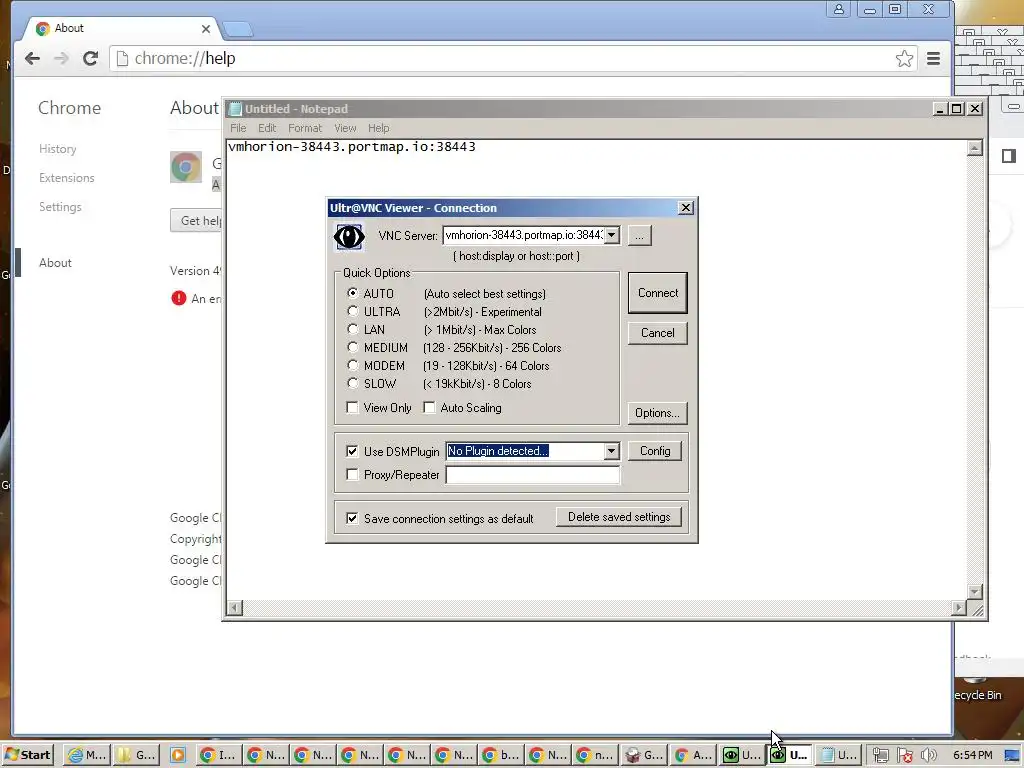
Task: Select the LAN quick option
Action: (353, 329)
